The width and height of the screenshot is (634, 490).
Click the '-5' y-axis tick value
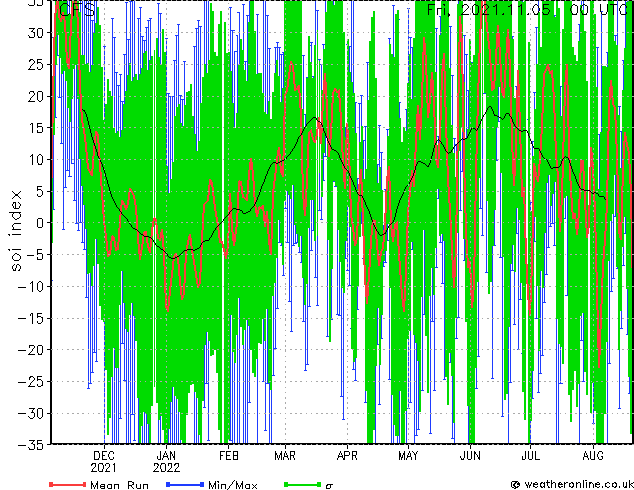(x=35, y=255)
